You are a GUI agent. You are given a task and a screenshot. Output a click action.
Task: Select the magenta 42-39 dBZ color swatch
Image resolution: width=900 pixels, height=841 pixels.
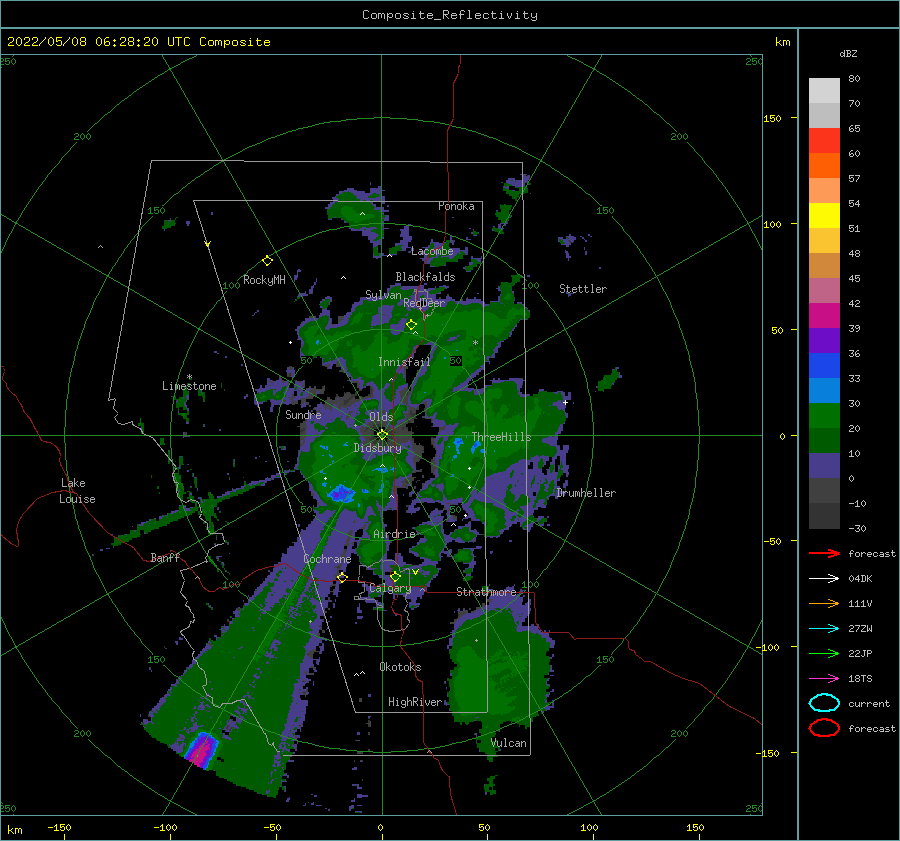tap(824, 316)
